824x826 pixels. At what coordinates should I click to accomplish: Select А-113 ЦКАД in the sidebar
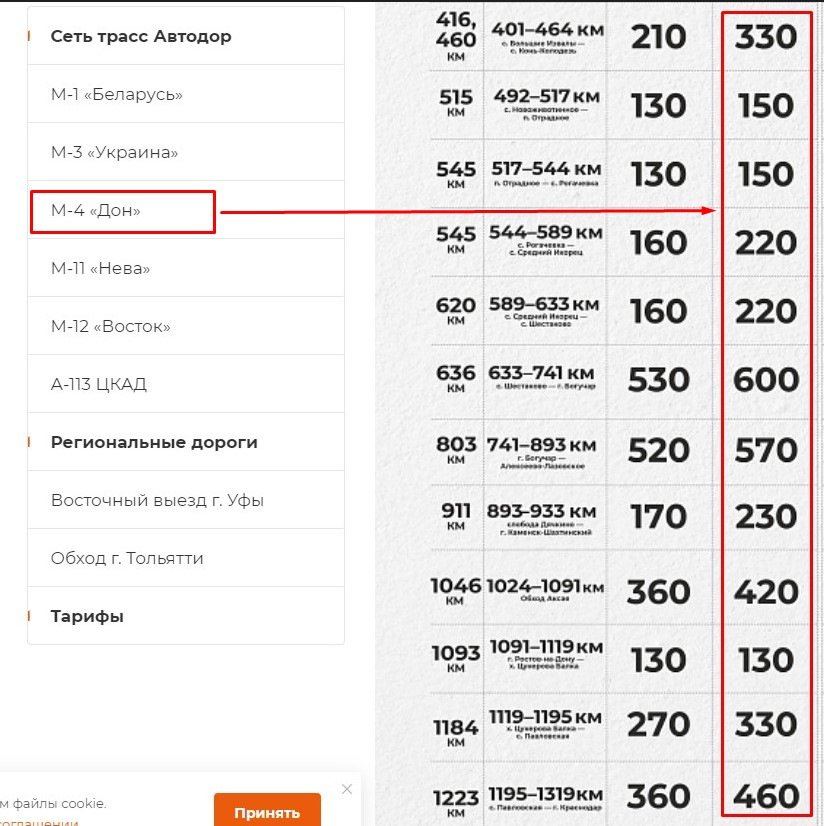tap(99, 385)
